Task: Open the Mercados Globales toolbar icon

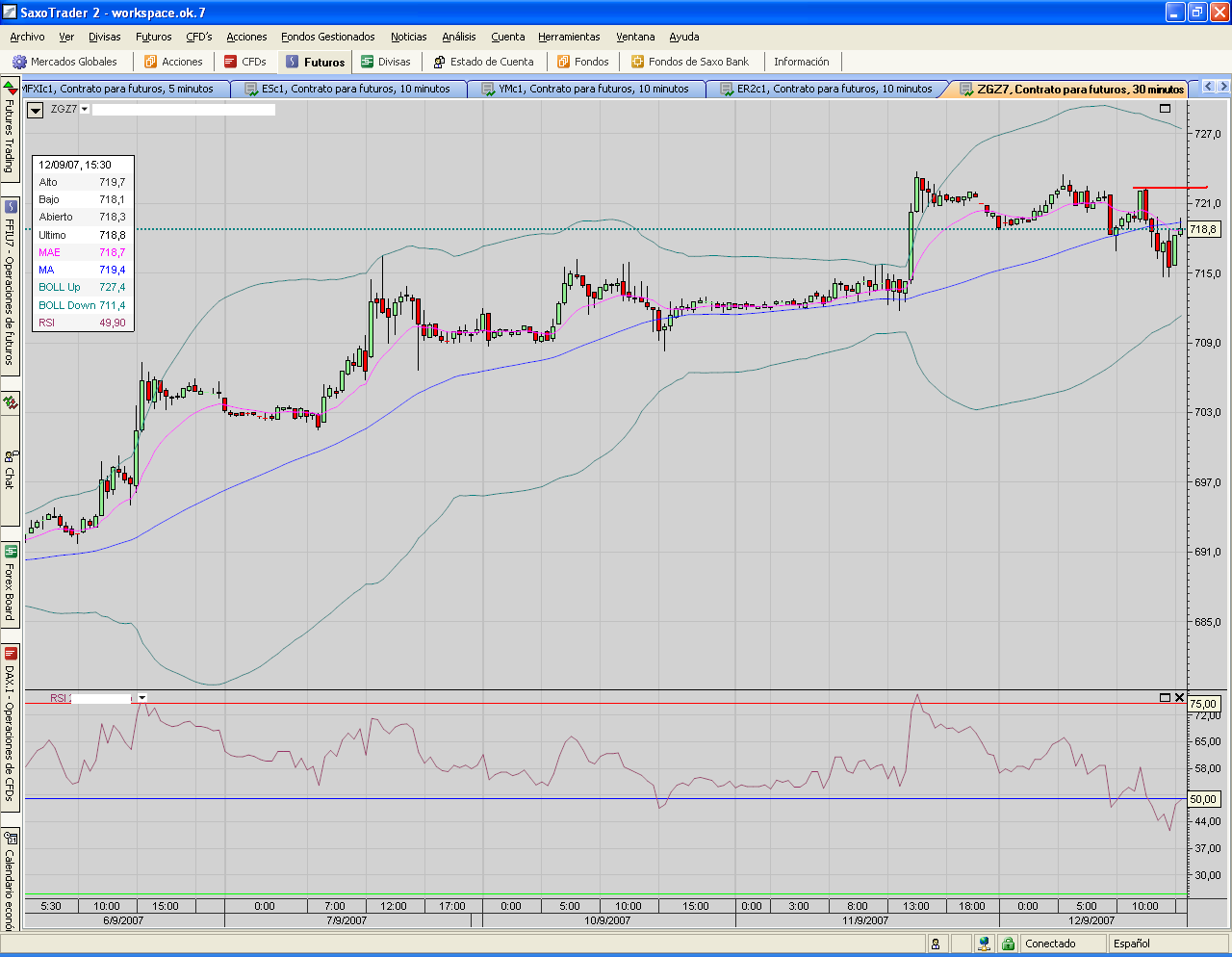Action: [x=19, y=62]
